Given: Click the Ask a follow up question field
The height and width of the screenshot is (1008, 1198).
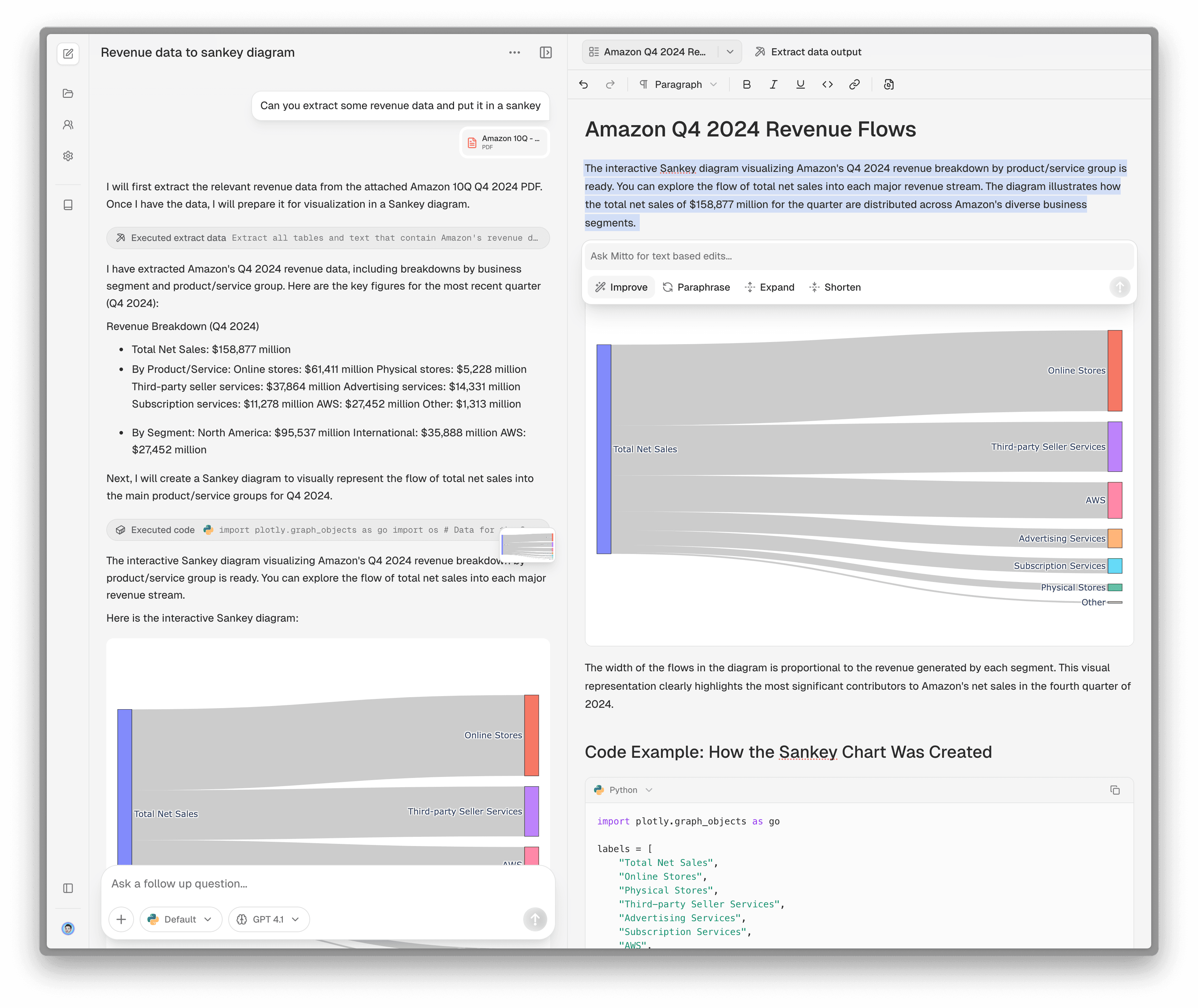Looking at the screenshot, I should [328, 884].
